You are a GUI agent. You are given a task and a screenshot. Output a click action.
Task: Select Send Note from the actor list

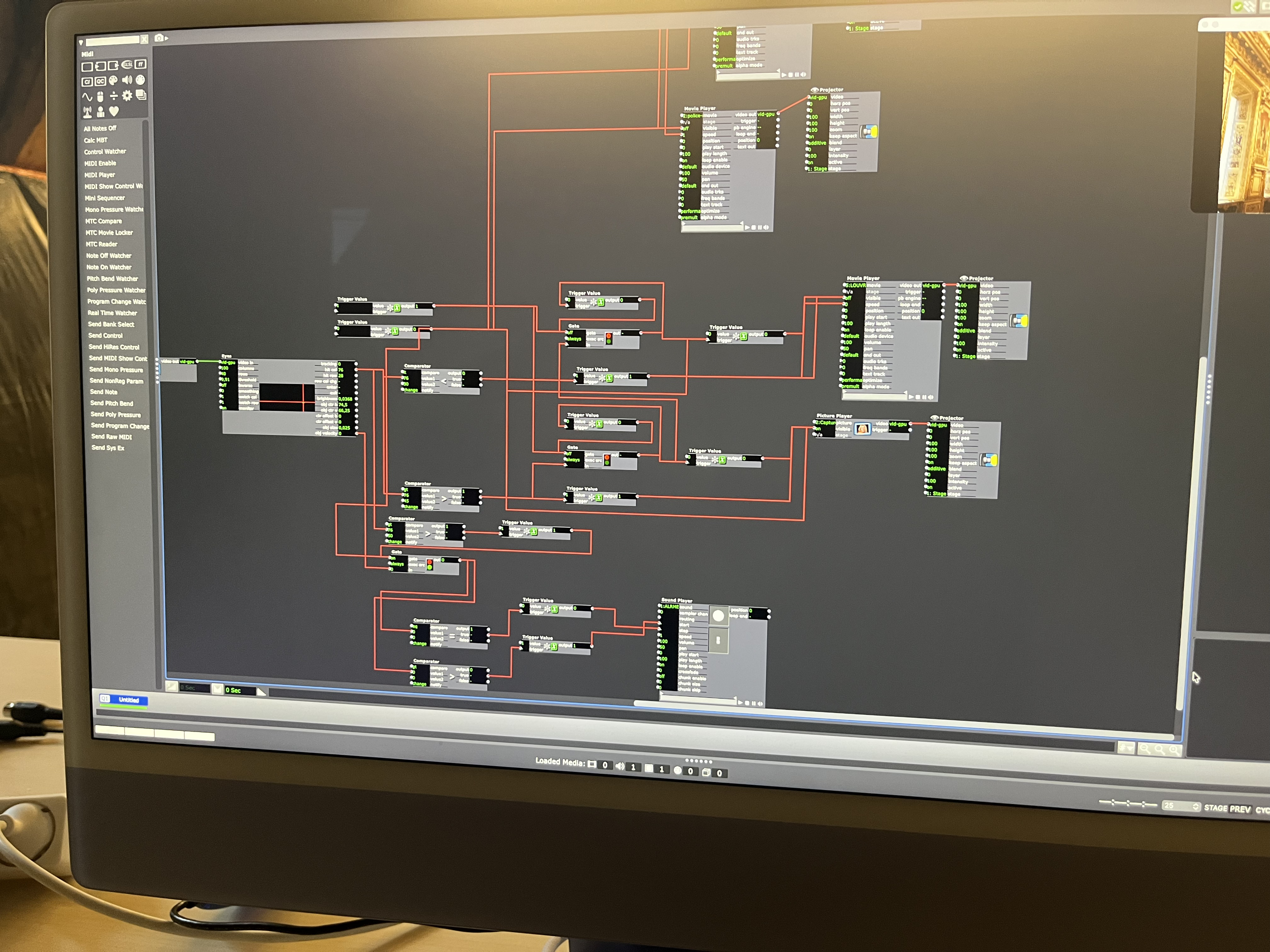(x=104, y=392)
